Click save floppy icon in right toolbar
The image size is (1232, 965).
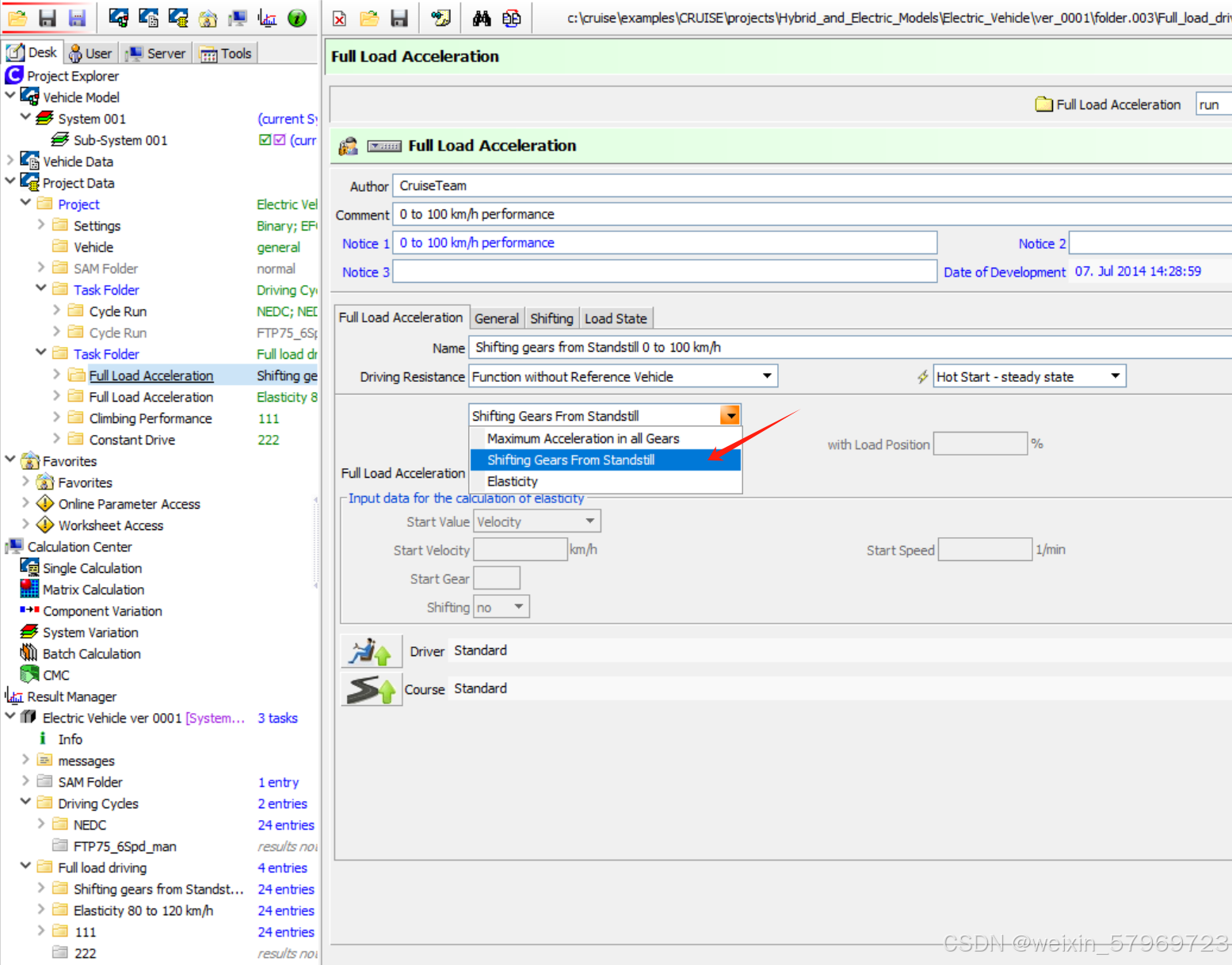399,18
